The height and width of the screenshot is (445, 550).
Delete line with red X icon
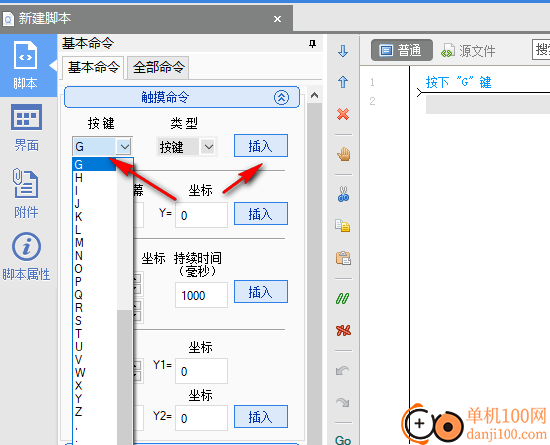(343, 114)
